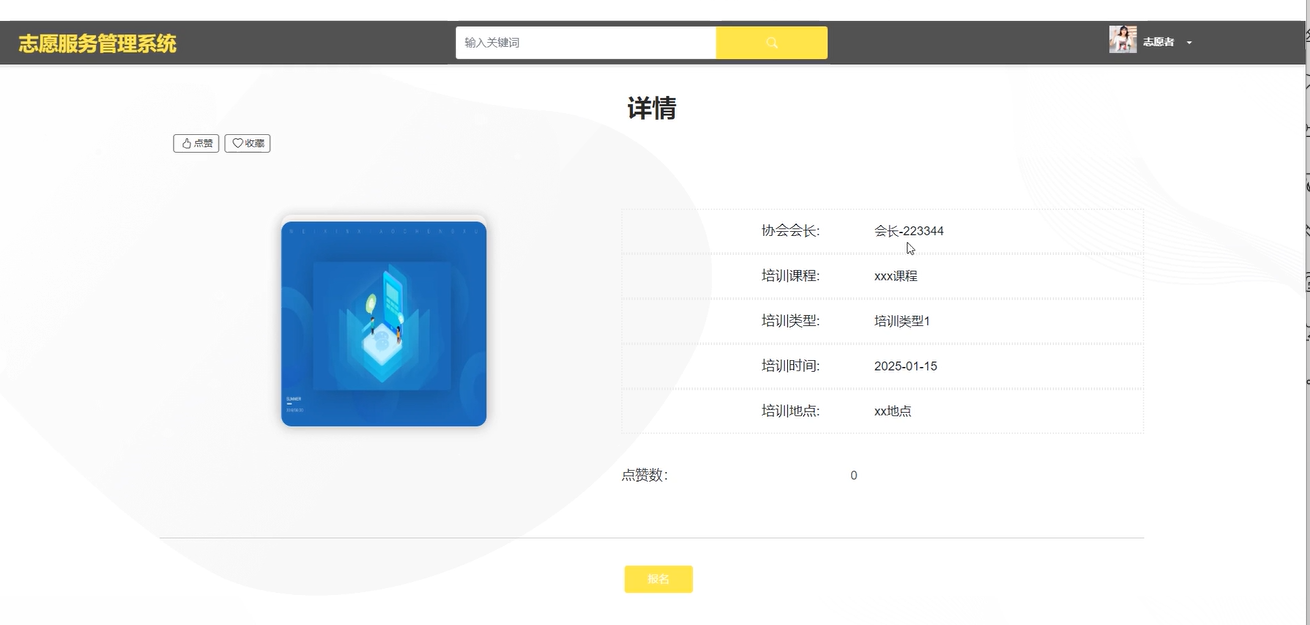Click the yellow search magnifier button

tap(771, 43)
